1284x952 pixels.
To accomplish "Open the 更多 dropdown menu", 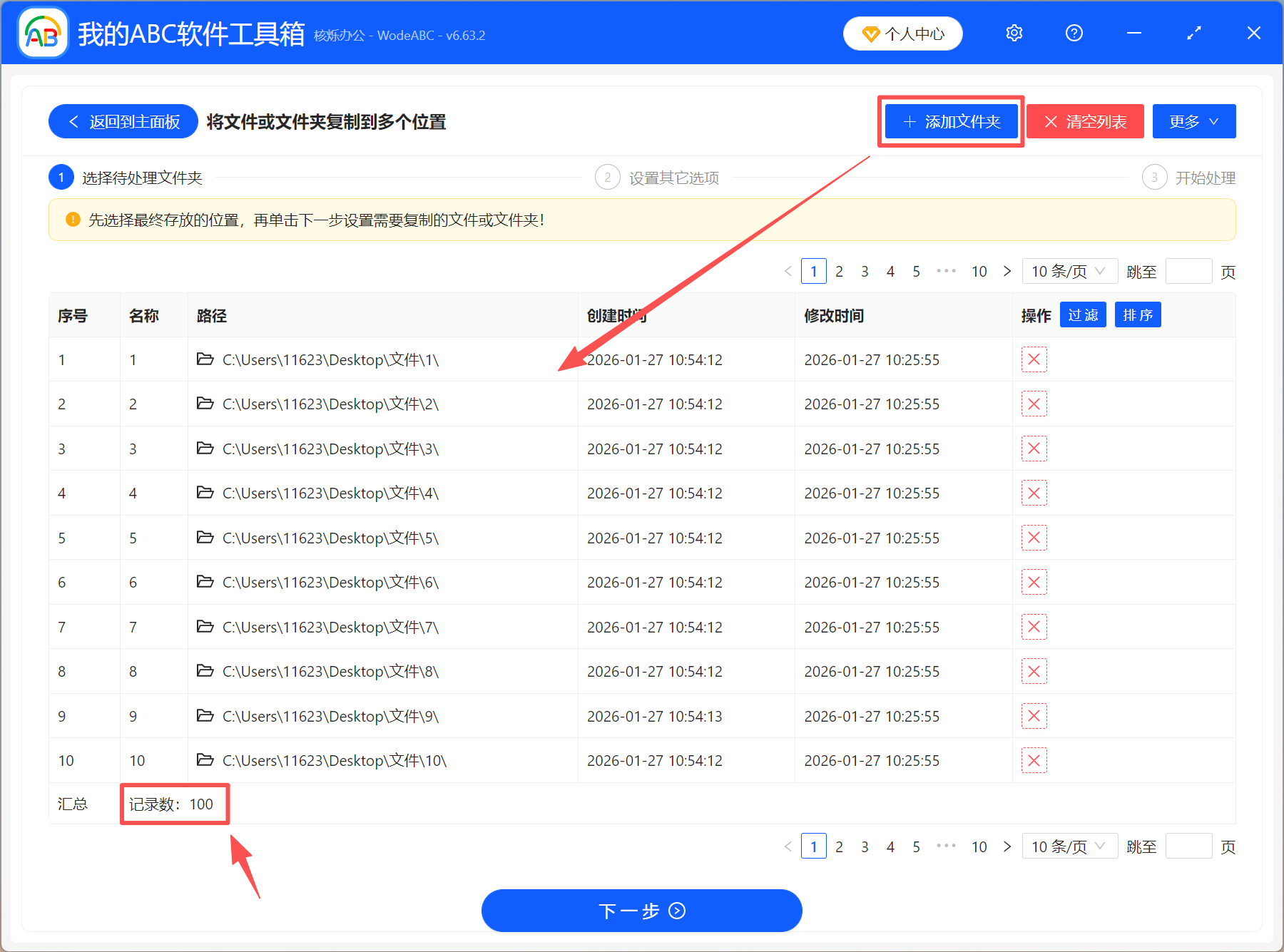I will pos(1193,121).
